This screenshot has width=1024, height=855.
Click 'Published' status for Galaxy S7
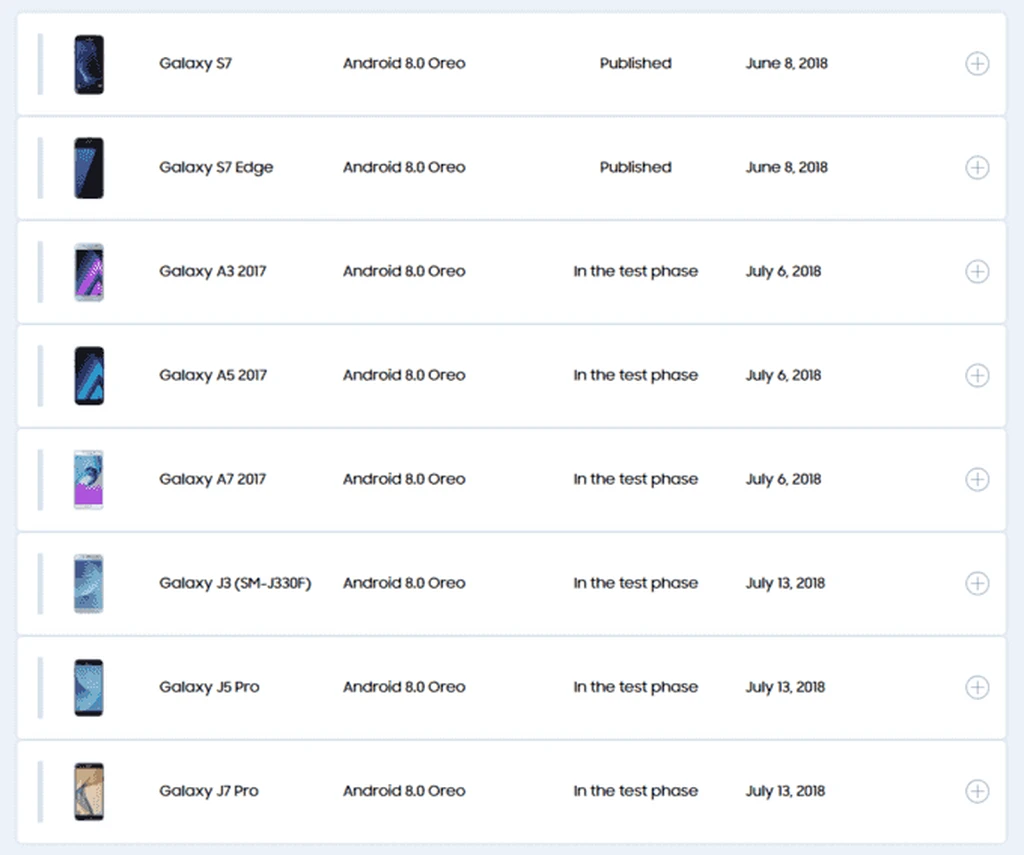(x=635, y=63)
